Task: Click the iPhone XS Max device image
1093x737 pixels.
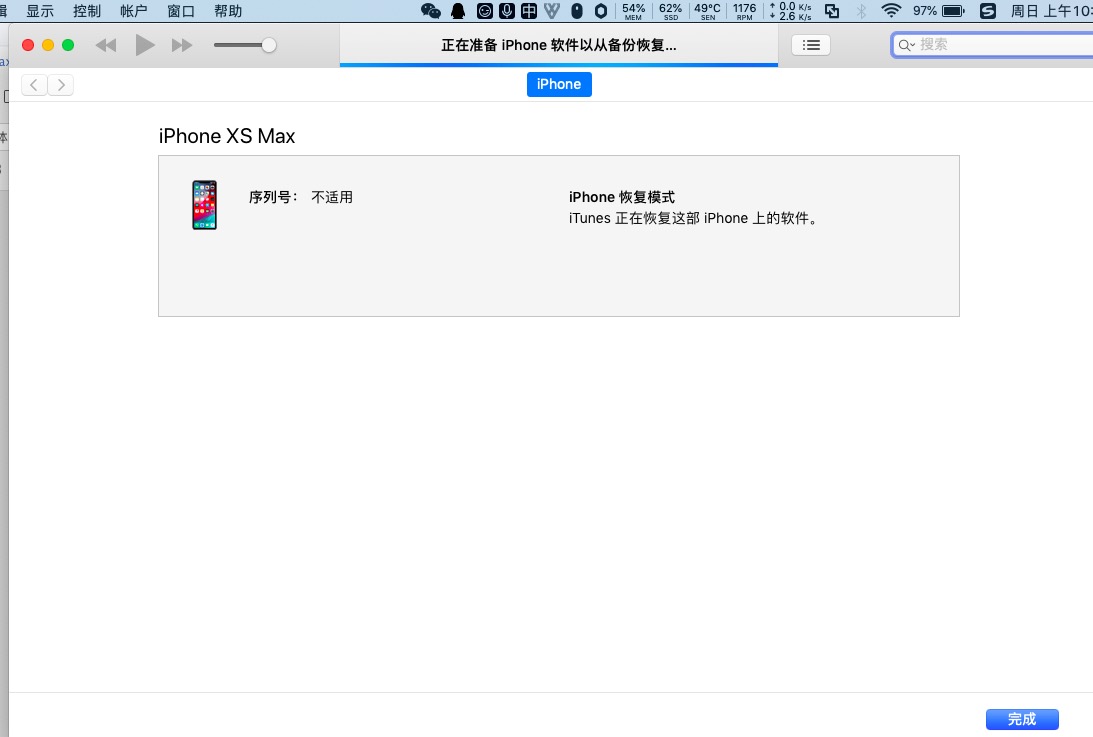Action: [x=204, y=205]
